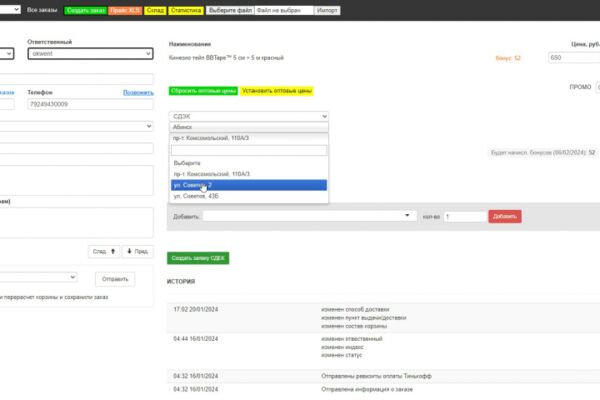Open the Все заказы orders list
This screenshot has height=400, width=600.
tap(42, 10)
